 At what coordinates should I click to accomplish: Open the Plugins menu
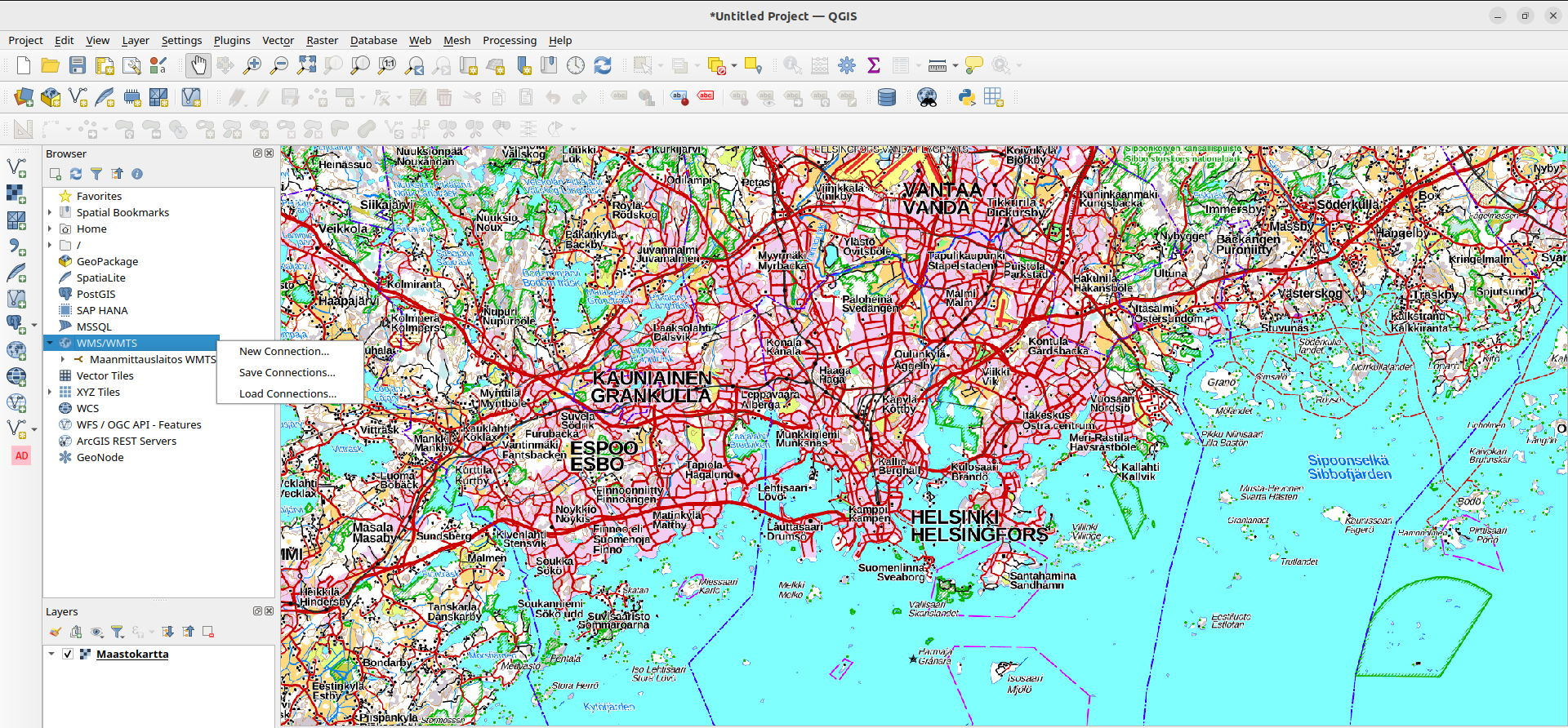tap(232, 40)
